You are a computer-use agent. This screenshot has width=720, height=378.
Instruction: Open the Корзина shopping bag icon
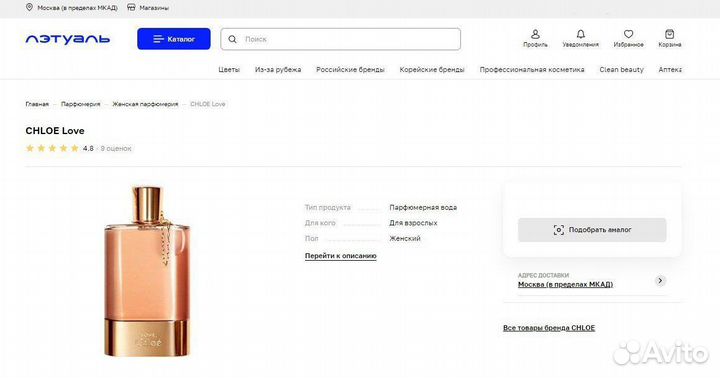point(669,34)
